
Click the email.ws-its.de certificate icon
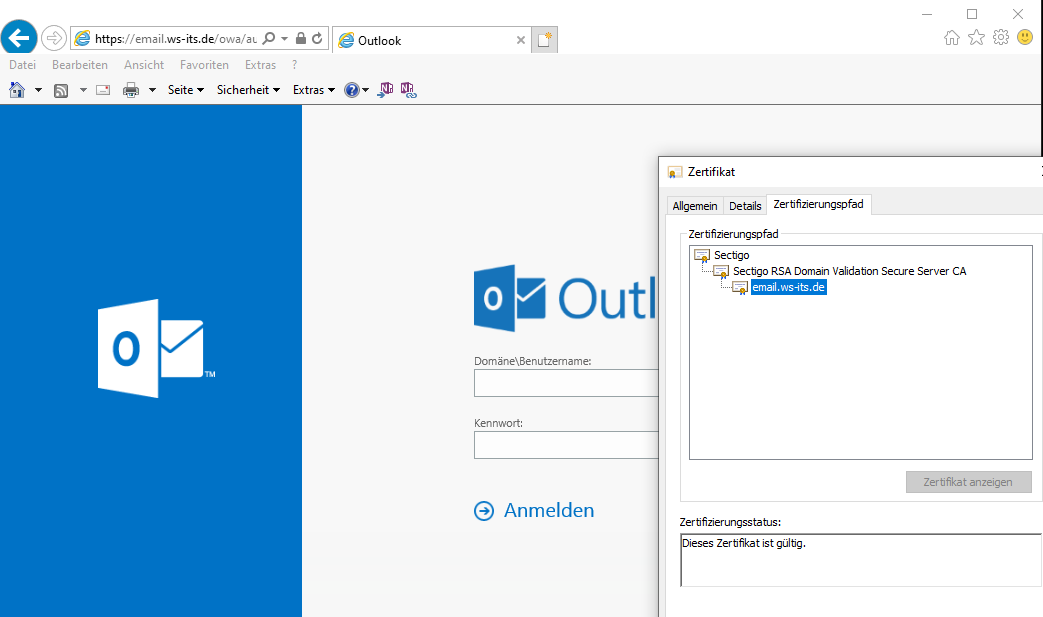pos(740,287)
